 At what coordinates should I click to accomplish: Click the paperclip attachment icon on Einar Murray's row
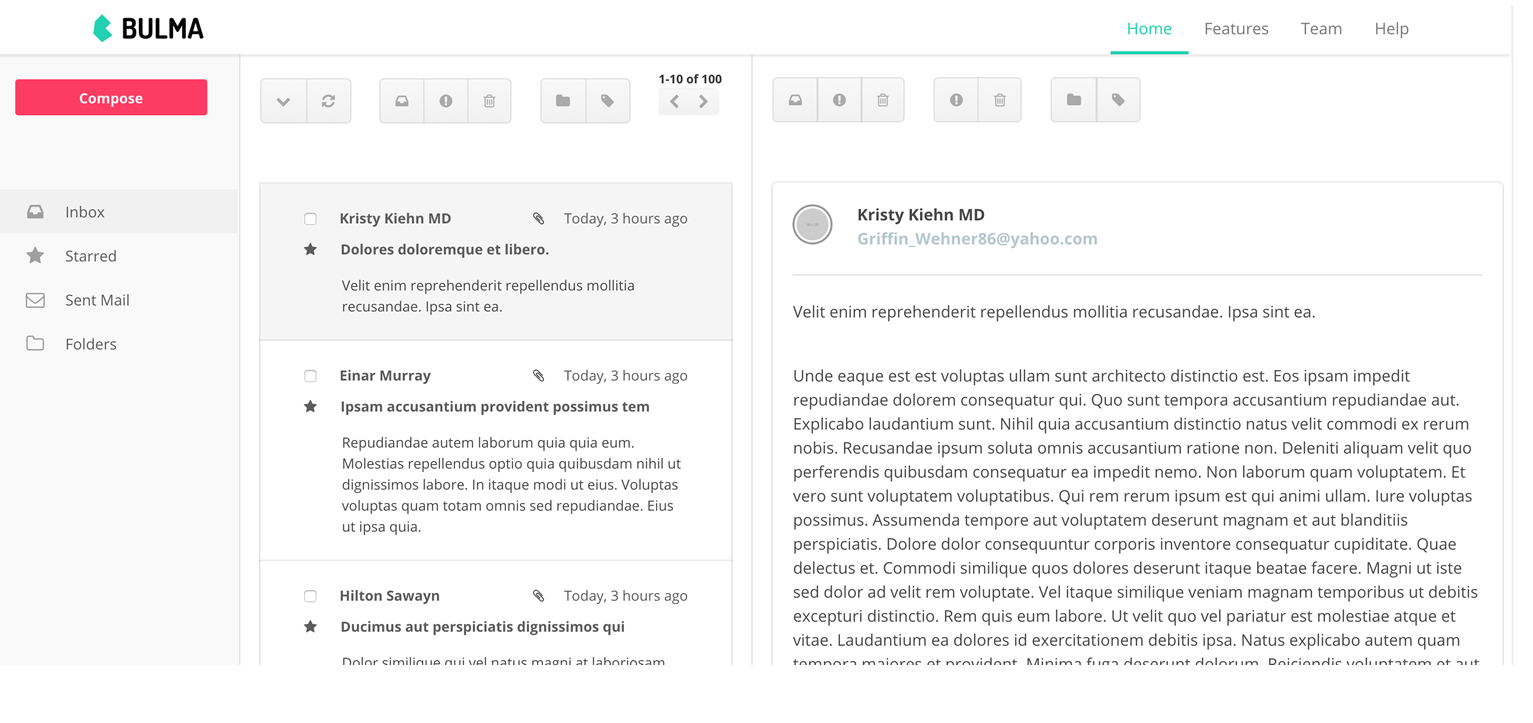(538, 376)
